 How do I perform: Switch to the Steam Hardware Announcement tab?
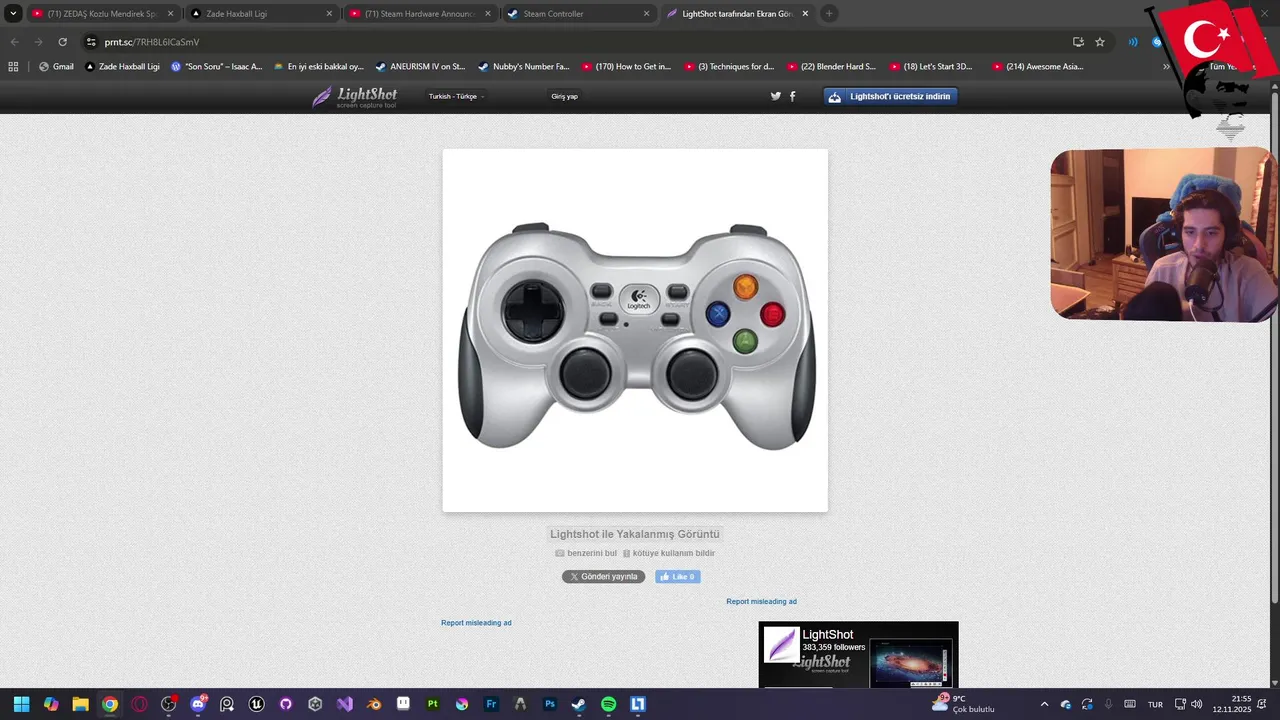coord(420,14)
